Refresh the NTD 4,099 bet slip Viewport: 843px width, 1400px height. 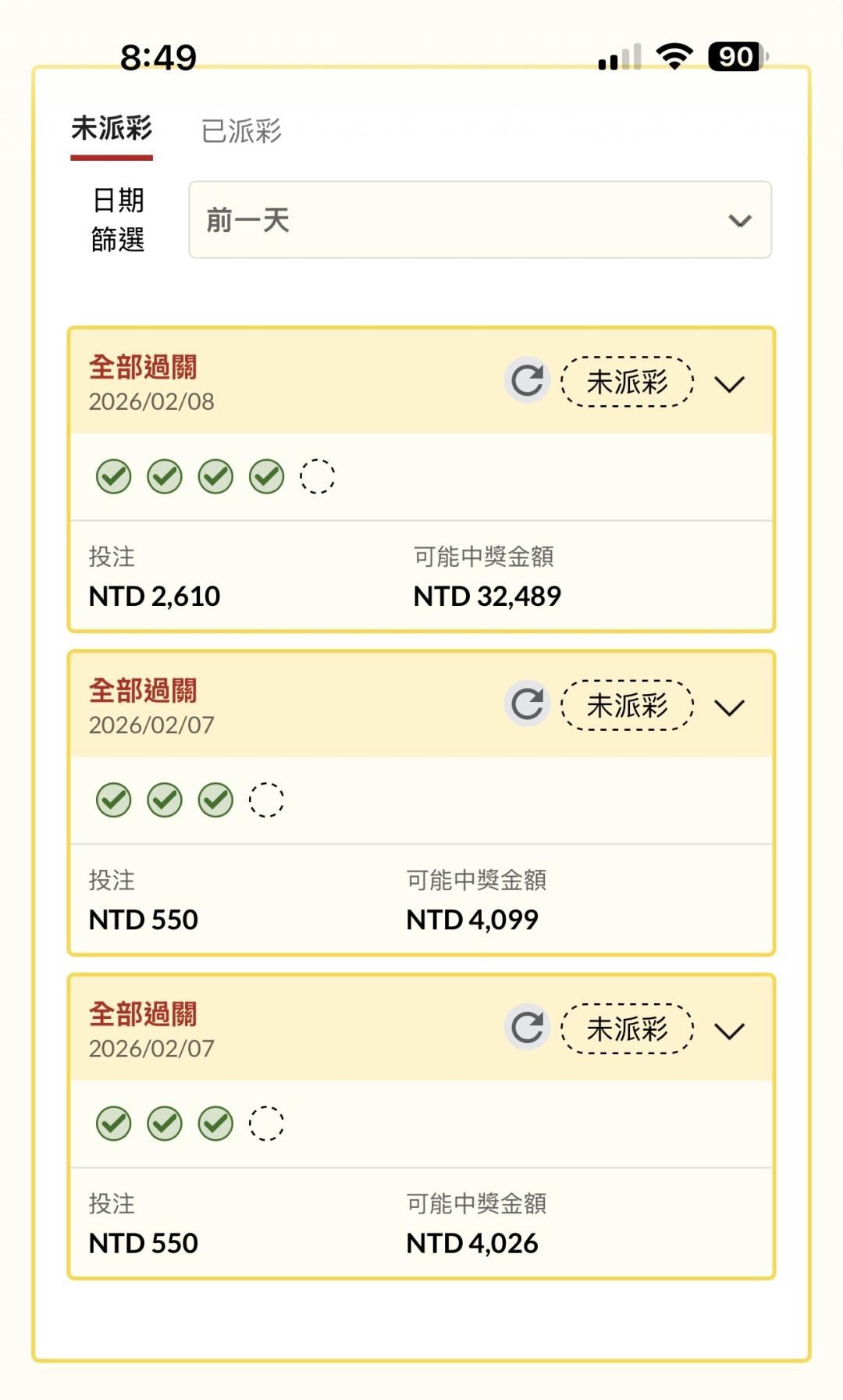tap(527, 704)
